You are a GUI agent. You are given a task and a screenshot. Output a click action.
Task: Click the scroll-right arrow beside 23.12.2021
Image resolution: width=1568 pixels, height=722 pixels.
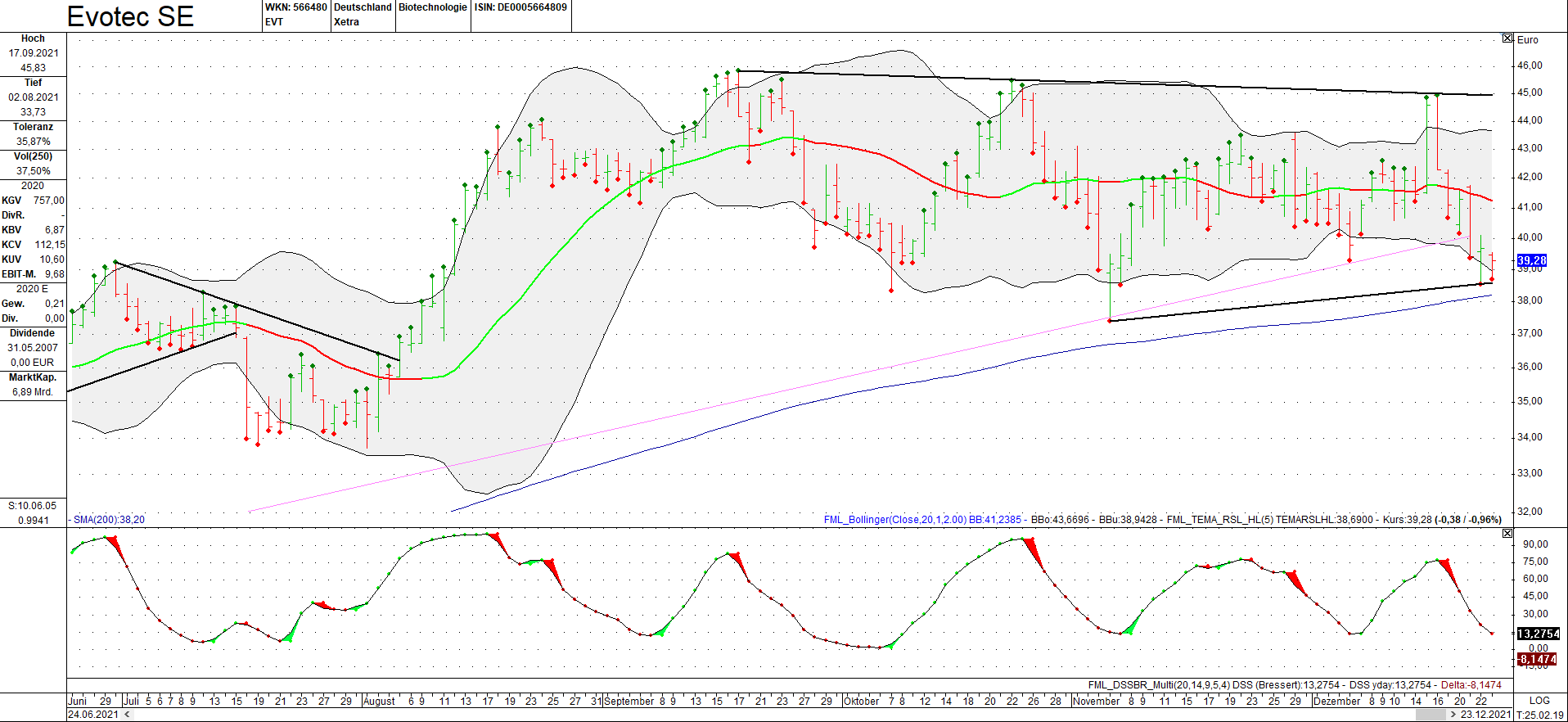pos(1453,715)
